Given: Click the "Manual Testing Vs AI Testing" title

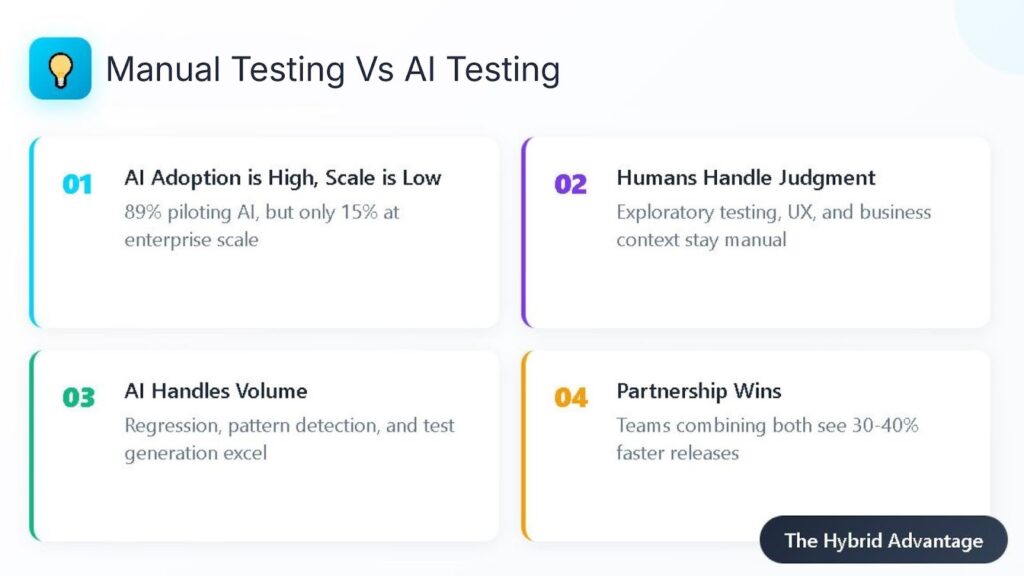Looking at the screenshot, I should point(332,69).
